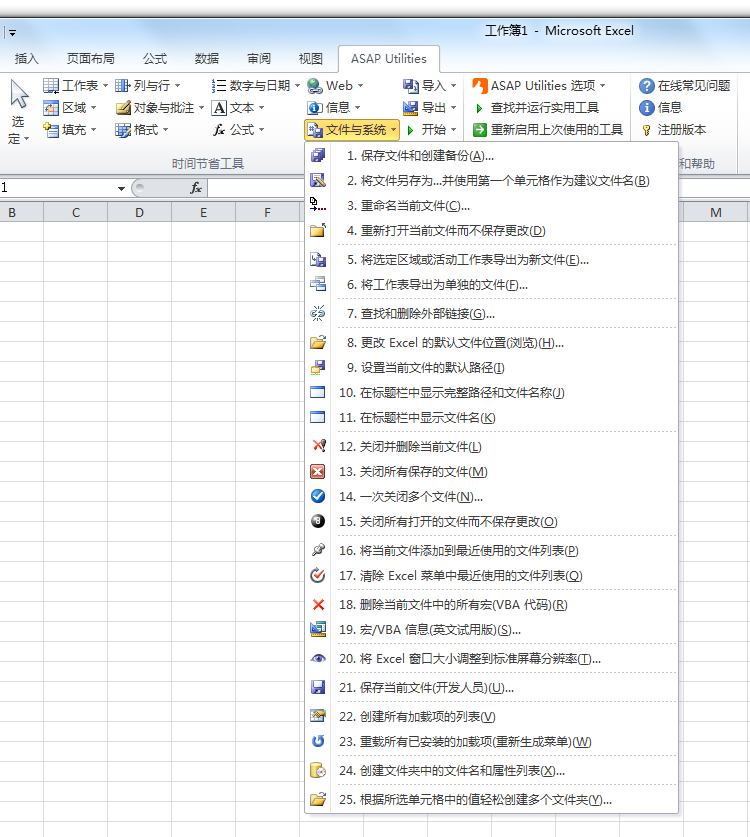Switch to the 页面布局 ribbon tab
Viewport: 750px width, 837px height.
[x=90, y=58]
